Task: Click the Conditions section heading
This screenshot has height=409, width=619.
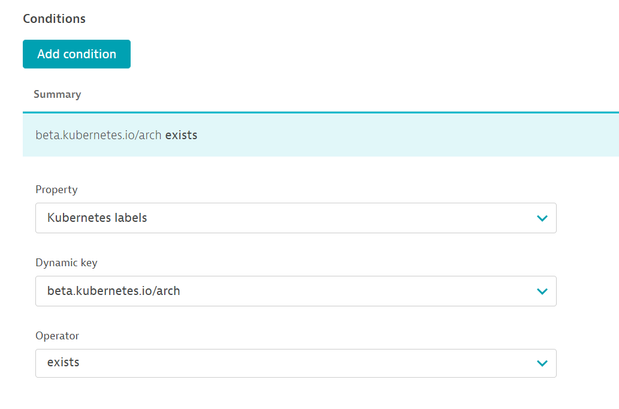Action: point(54,18)
